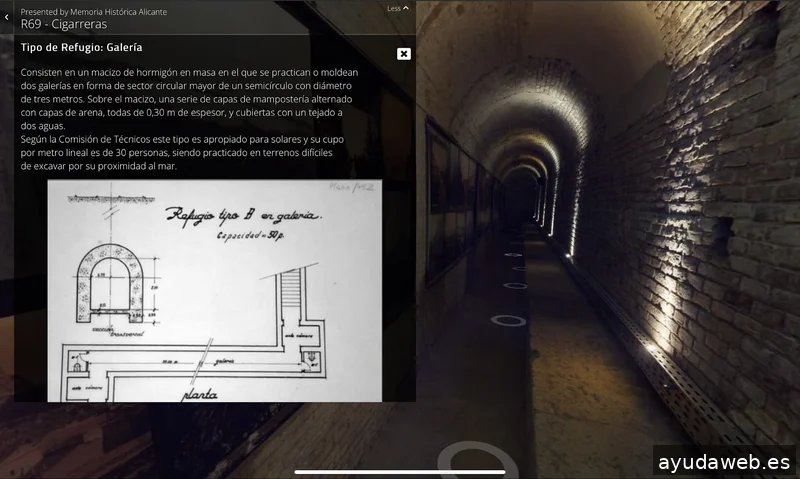Go to the third floor ring marker

(514, 267)
